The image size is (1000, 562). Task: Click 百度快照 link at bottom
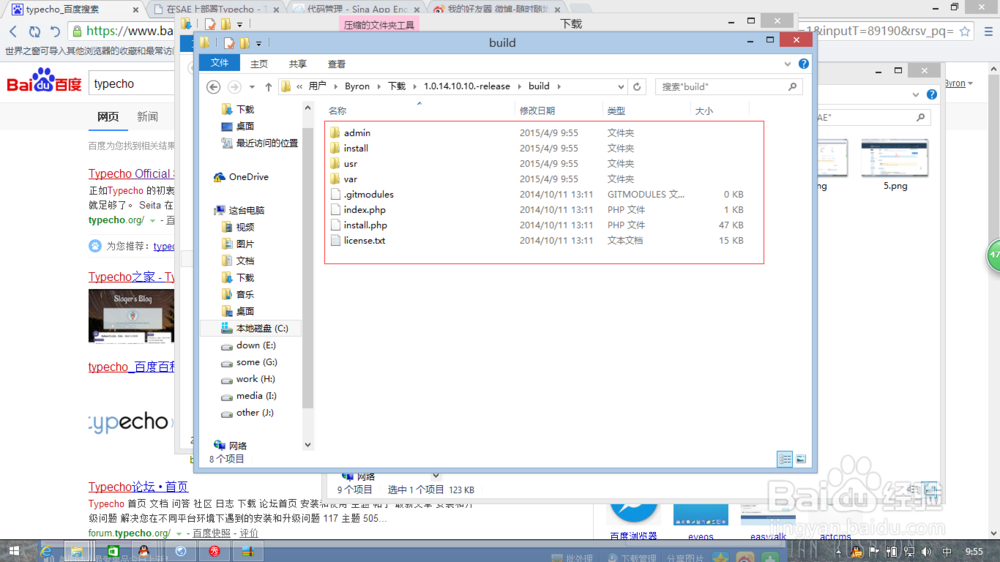click(211, 533)
